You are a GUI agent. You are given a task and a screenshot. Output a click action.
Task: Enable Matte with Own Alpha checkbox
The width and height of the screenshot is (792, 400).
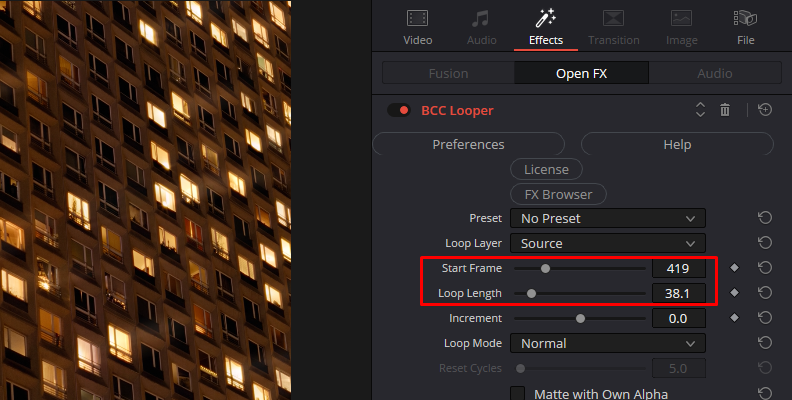(517, 393)
